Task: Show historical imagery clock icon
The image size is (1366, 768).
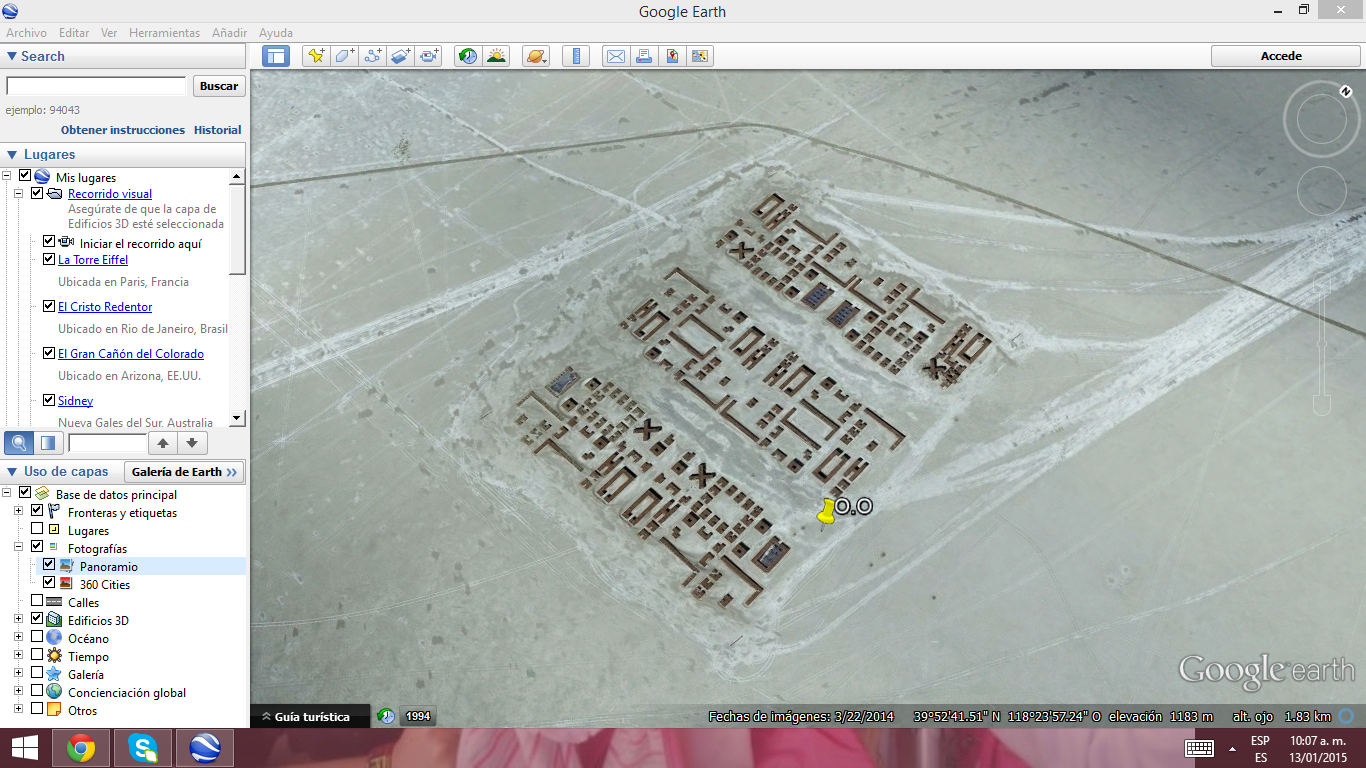Action: [467, 56]
